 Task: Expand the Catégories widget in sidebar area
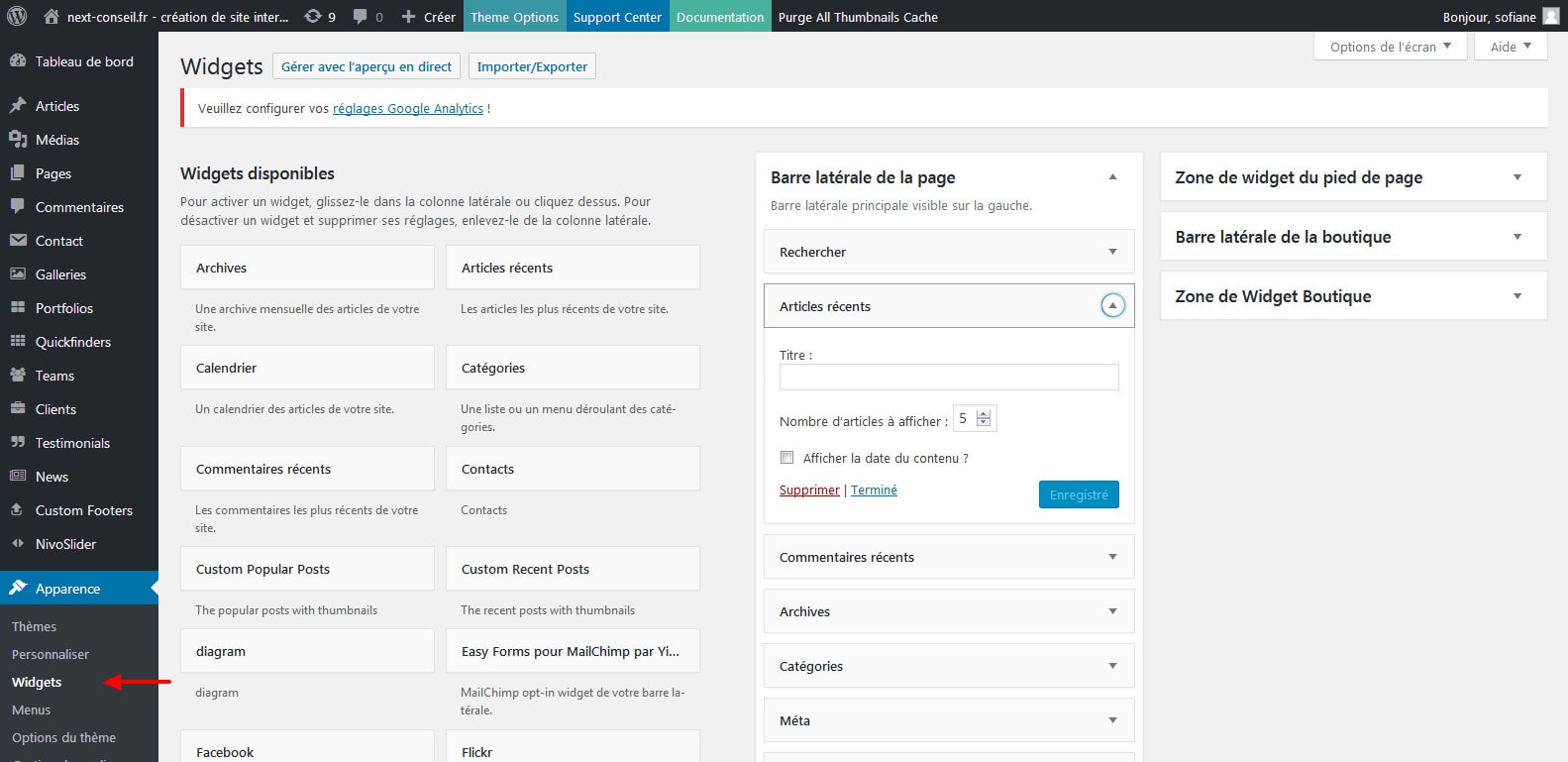point(1112,666)
